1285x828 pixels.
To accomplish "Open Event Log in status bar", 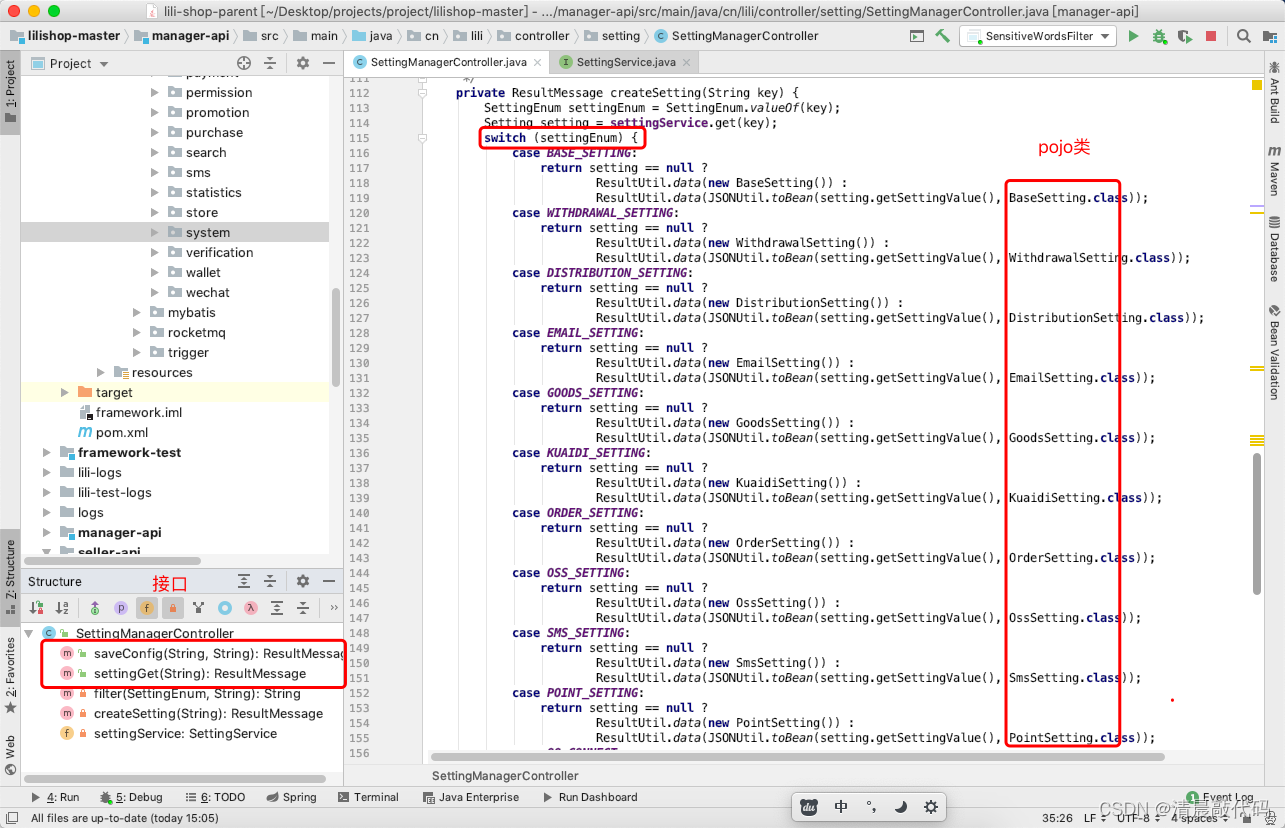I will [1220, 798].
